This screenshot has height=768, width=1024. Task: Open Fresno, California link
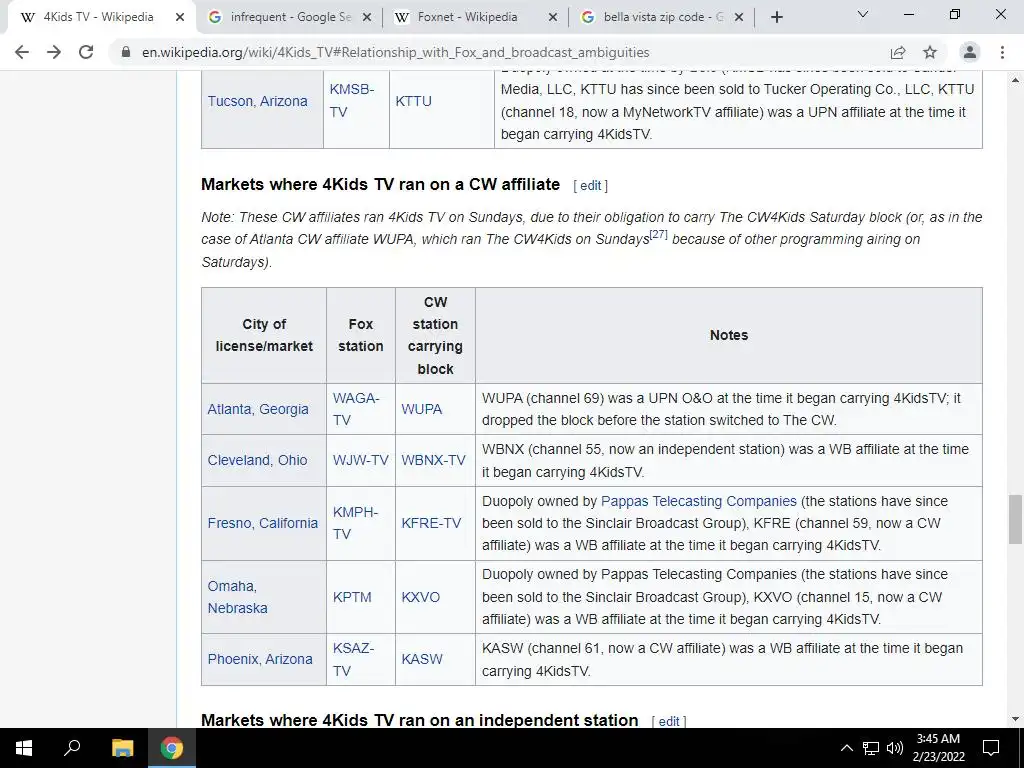point(263,523)
